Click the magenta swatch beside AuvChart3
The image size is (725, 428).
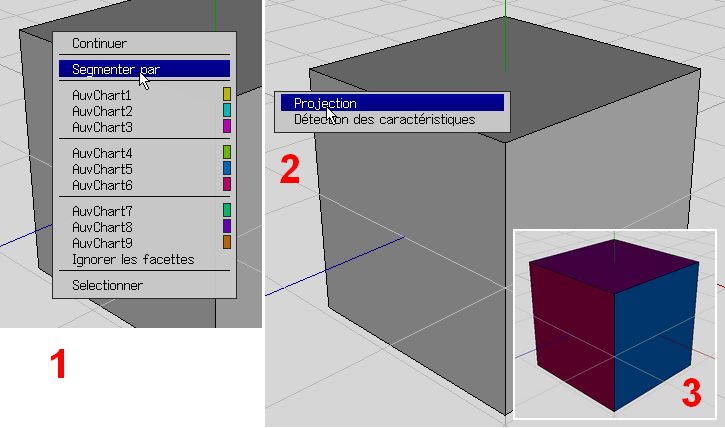pos(227,126)
